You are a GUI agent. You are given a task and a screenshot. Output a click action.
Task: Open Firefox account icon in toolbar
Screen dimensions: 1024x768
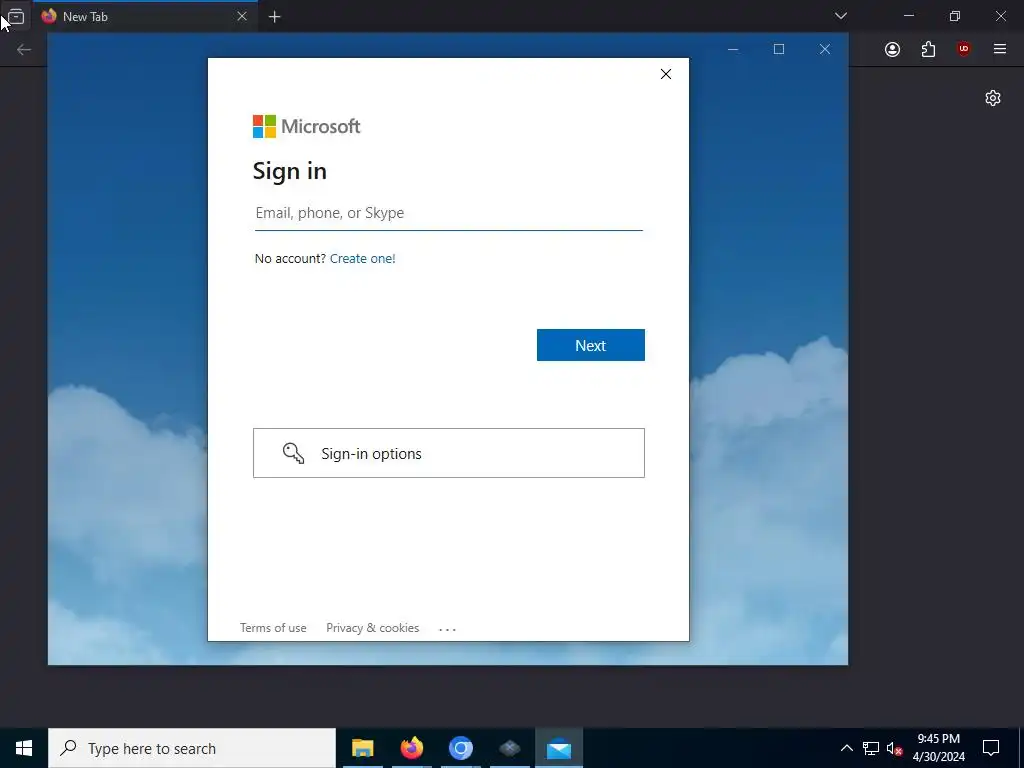click(892, 49)
